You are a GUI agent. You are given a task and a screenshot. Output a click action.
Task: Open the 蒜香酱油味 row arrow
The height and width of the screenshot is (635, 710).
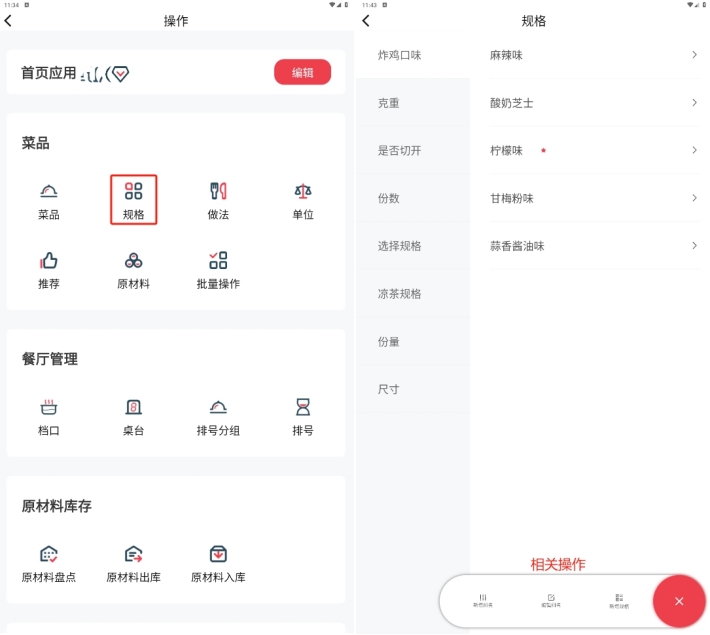[694, 245]
